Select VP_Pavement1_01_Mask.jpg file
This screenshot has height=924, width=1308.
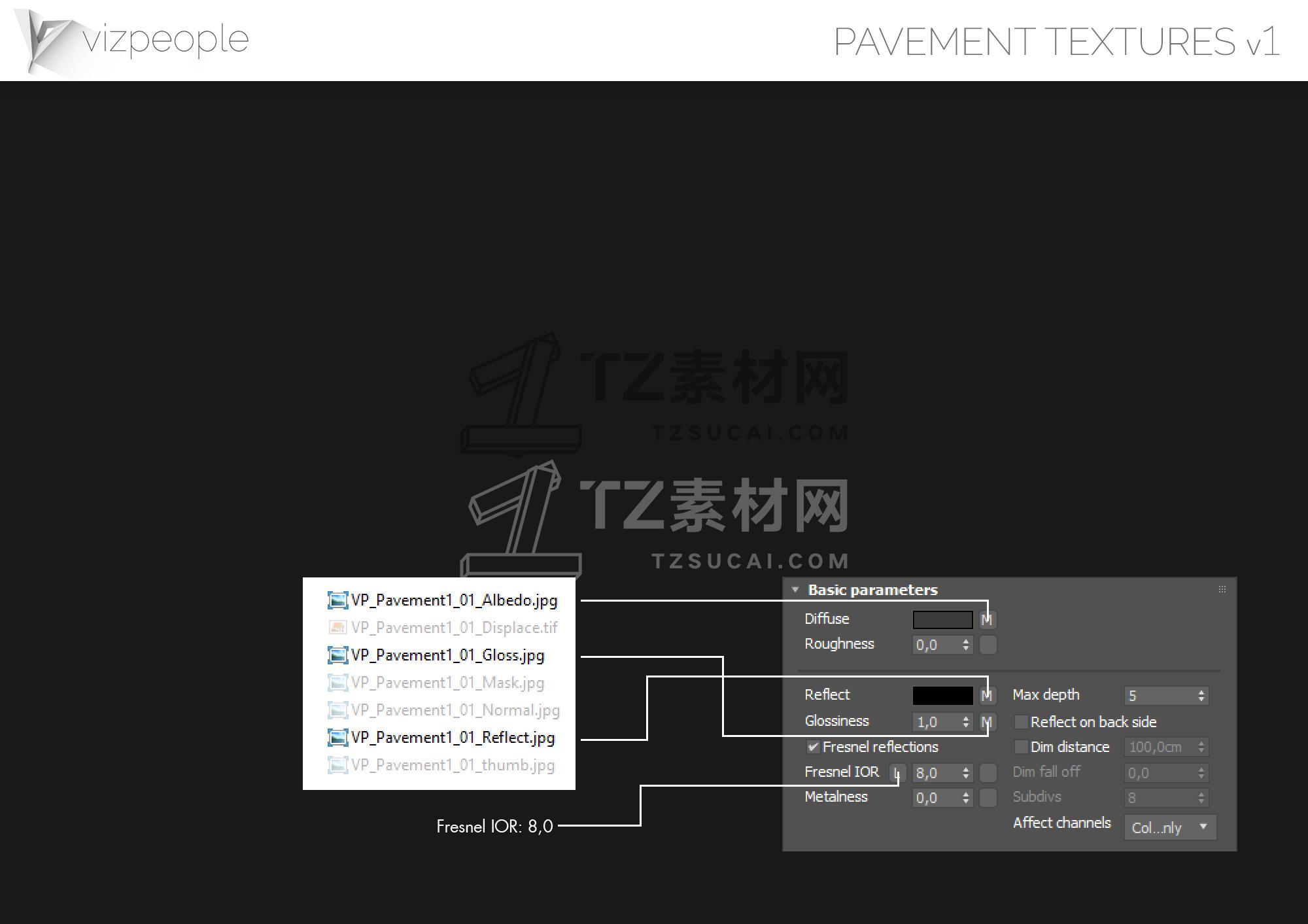pos(436,683)
